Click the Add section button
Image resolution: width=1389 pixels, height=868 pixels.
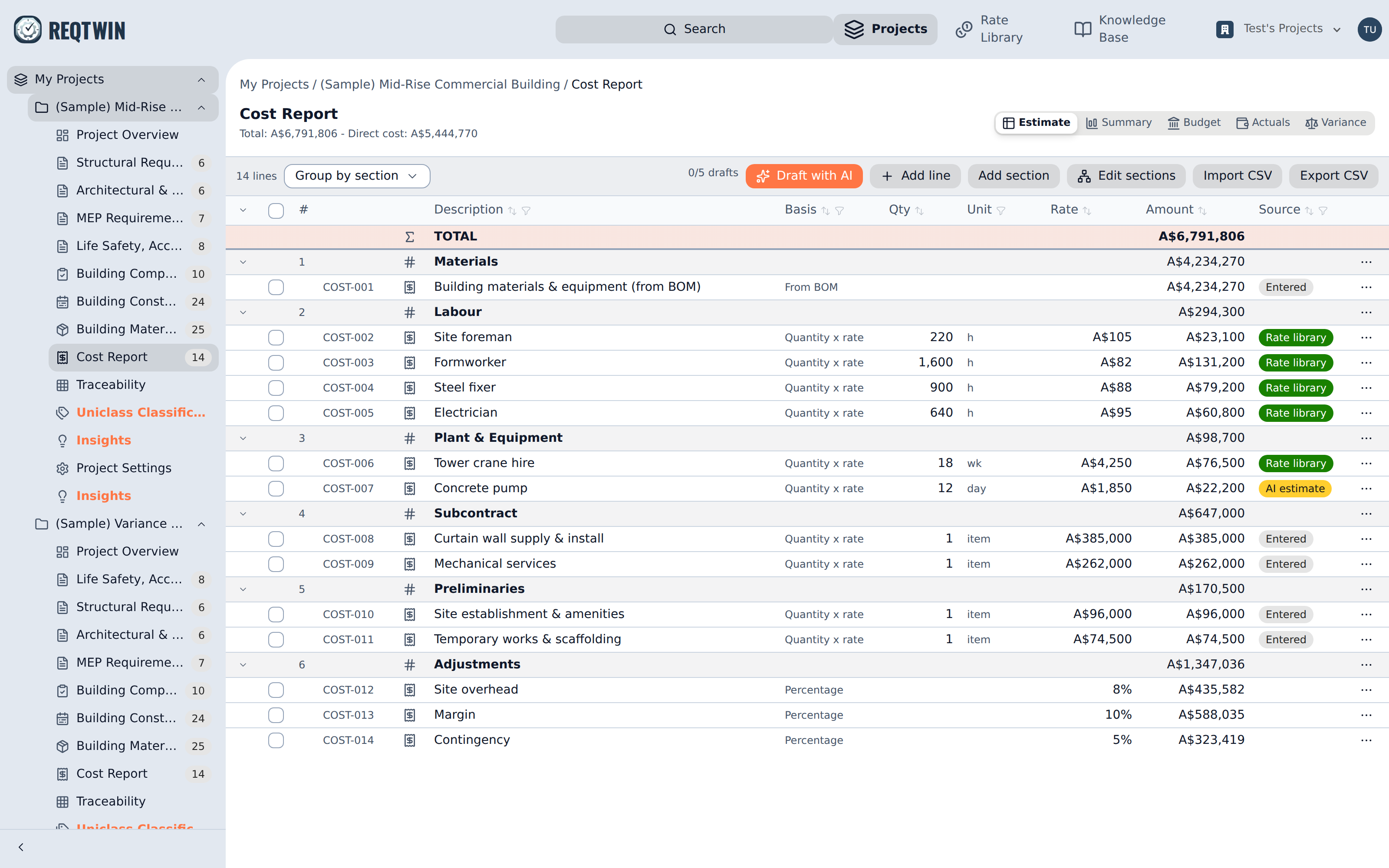pos(1014,176)
